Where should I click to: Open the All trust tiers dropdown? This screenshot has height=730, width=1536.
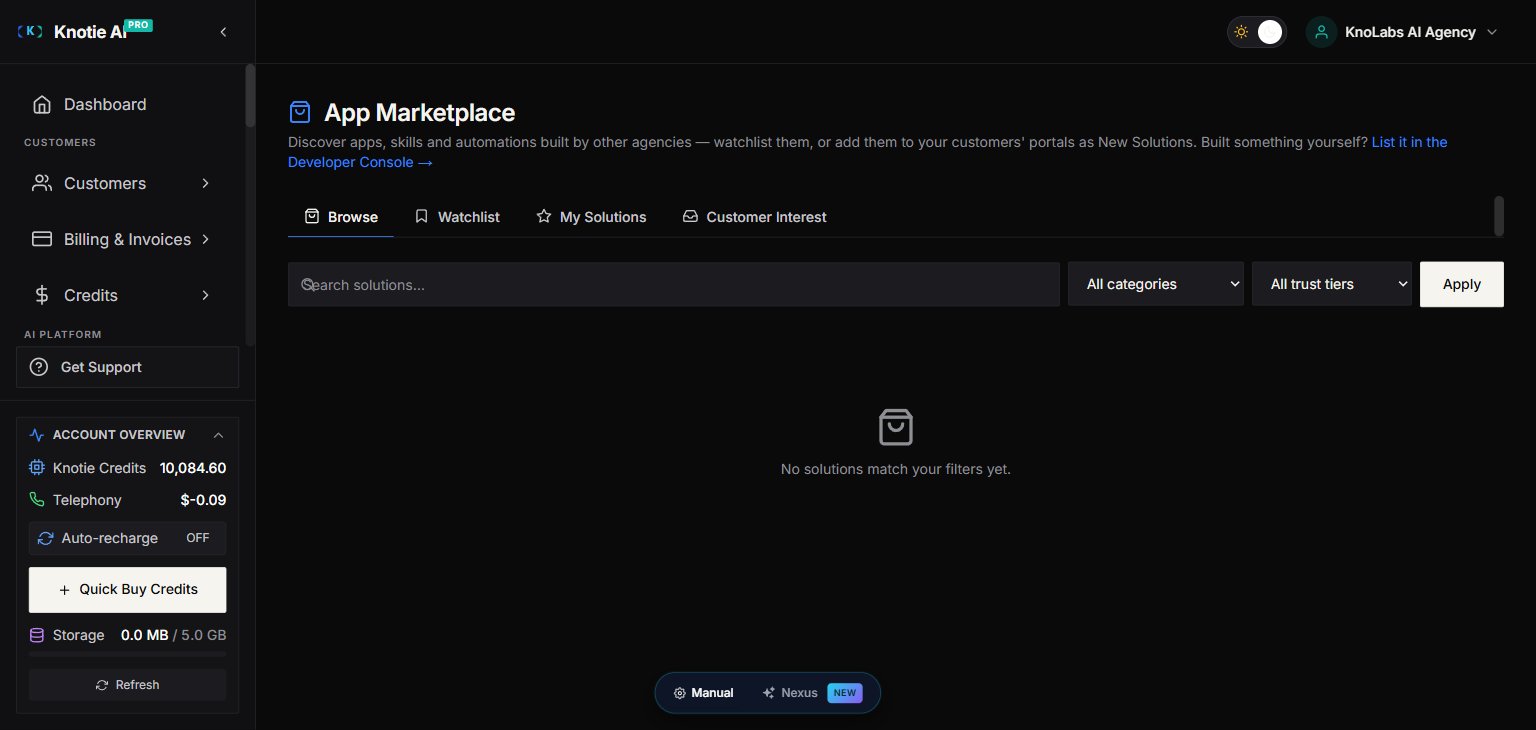click(x=1332, y=284)
